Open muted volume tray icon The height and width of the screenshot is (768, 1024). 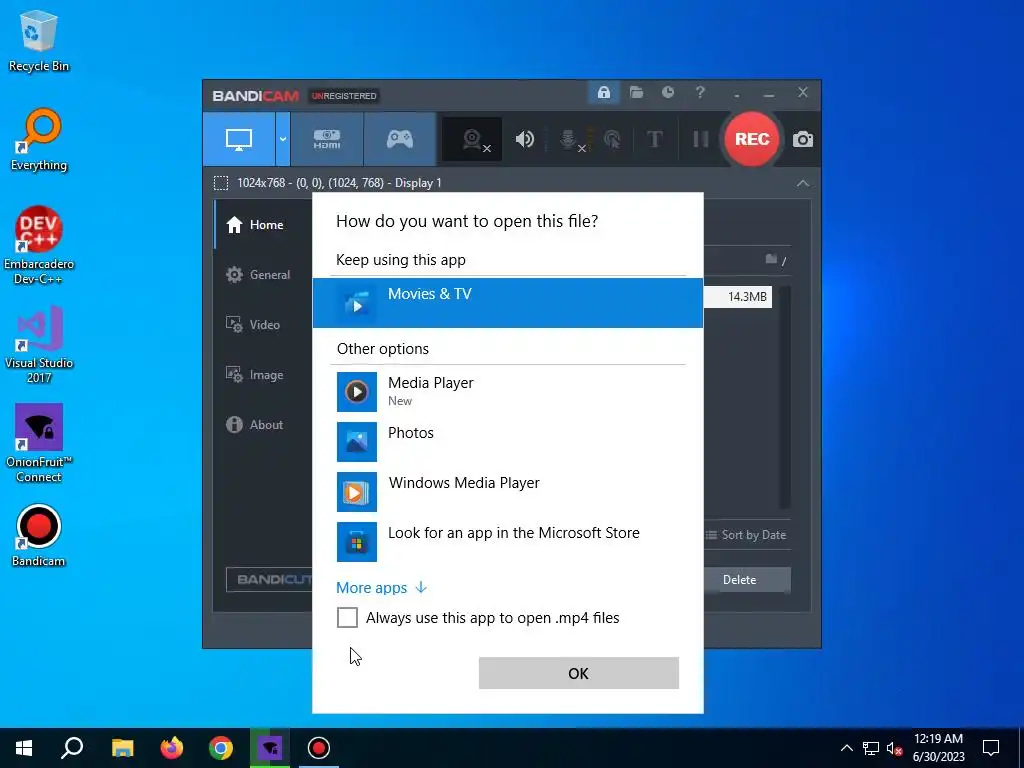click(x=894, y=748)
